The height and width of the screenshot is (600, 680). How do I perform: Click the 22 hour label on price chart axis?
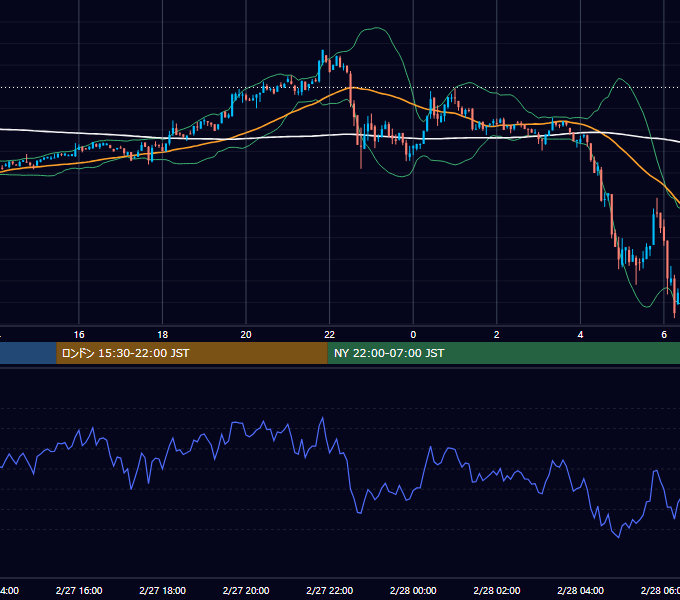[x=330, y=335]
